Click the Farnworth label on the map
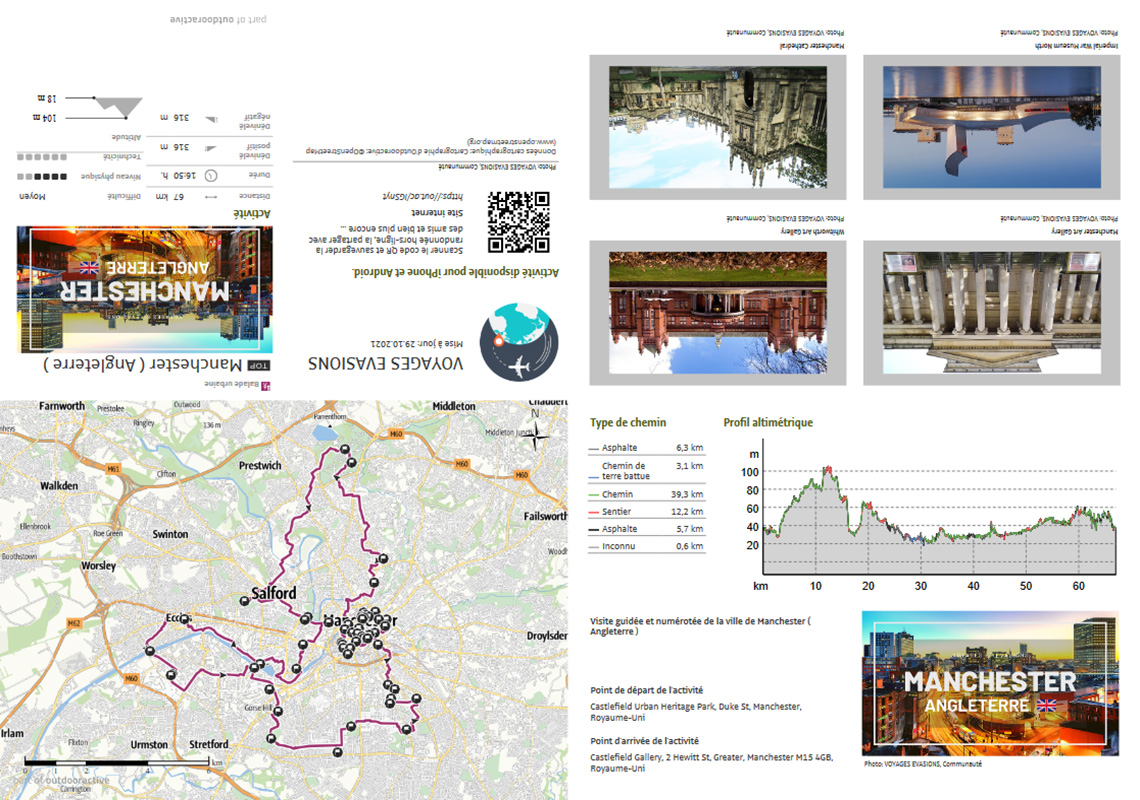Viewport: 1140px width, 800px height. click(62, 406)
